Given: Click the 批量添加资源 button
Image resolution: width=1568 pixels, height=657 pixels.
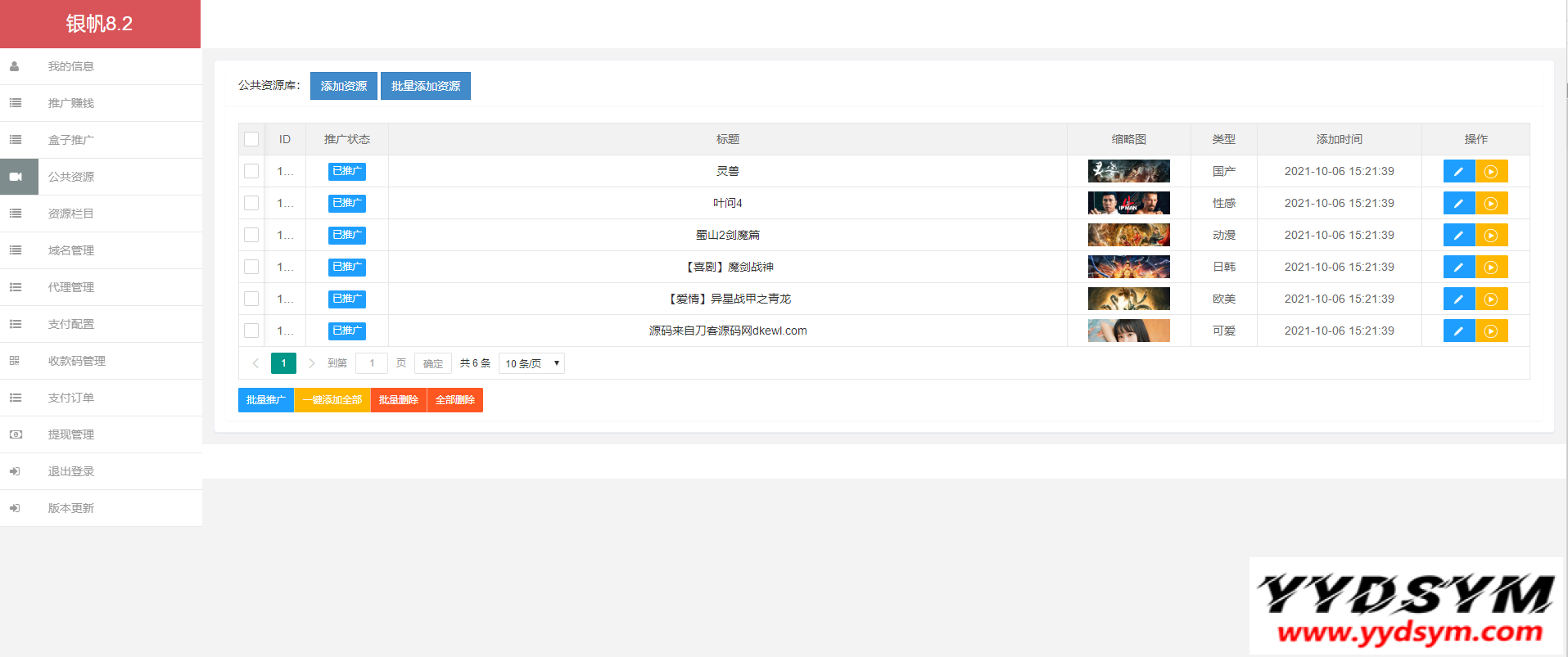Looking at the screenshot, I should (x=426, y=86).
